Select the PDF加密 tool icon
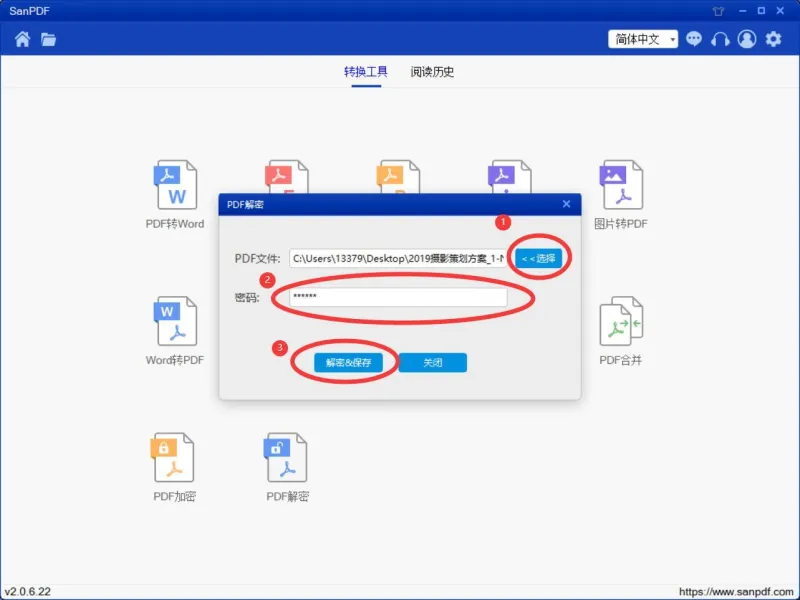 click(x=172, y=457)
